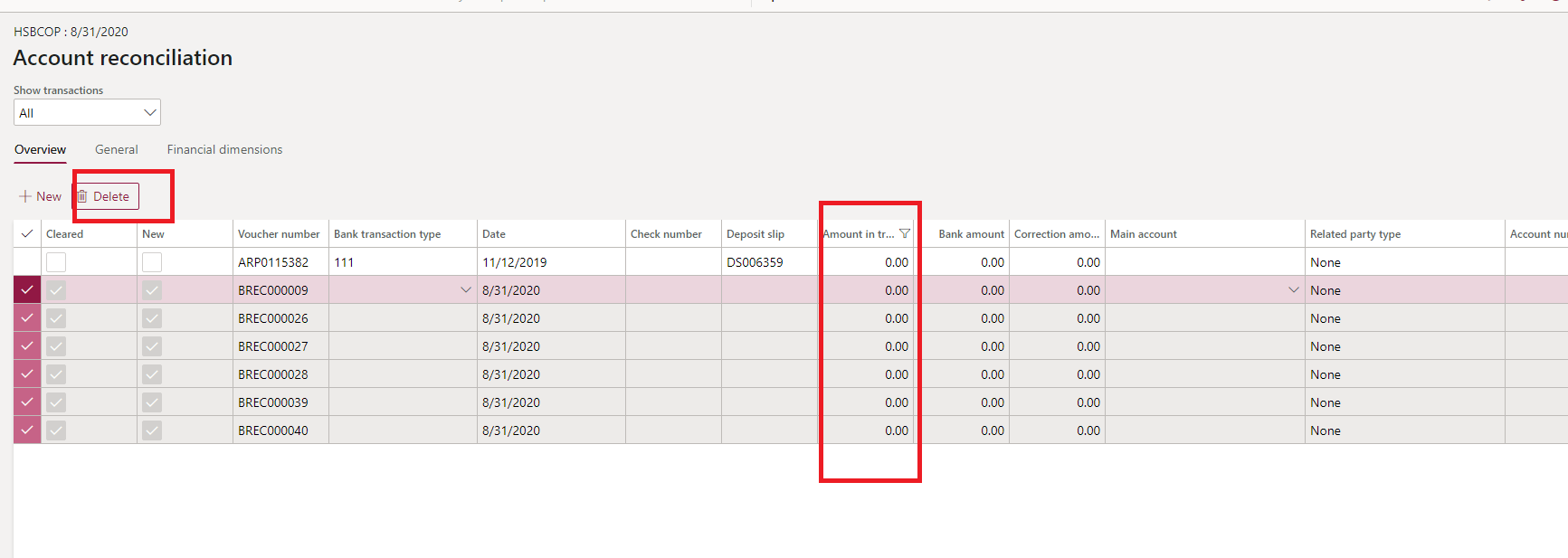
Task: Click the Bank amount column header
Action: tap(962, 233)
